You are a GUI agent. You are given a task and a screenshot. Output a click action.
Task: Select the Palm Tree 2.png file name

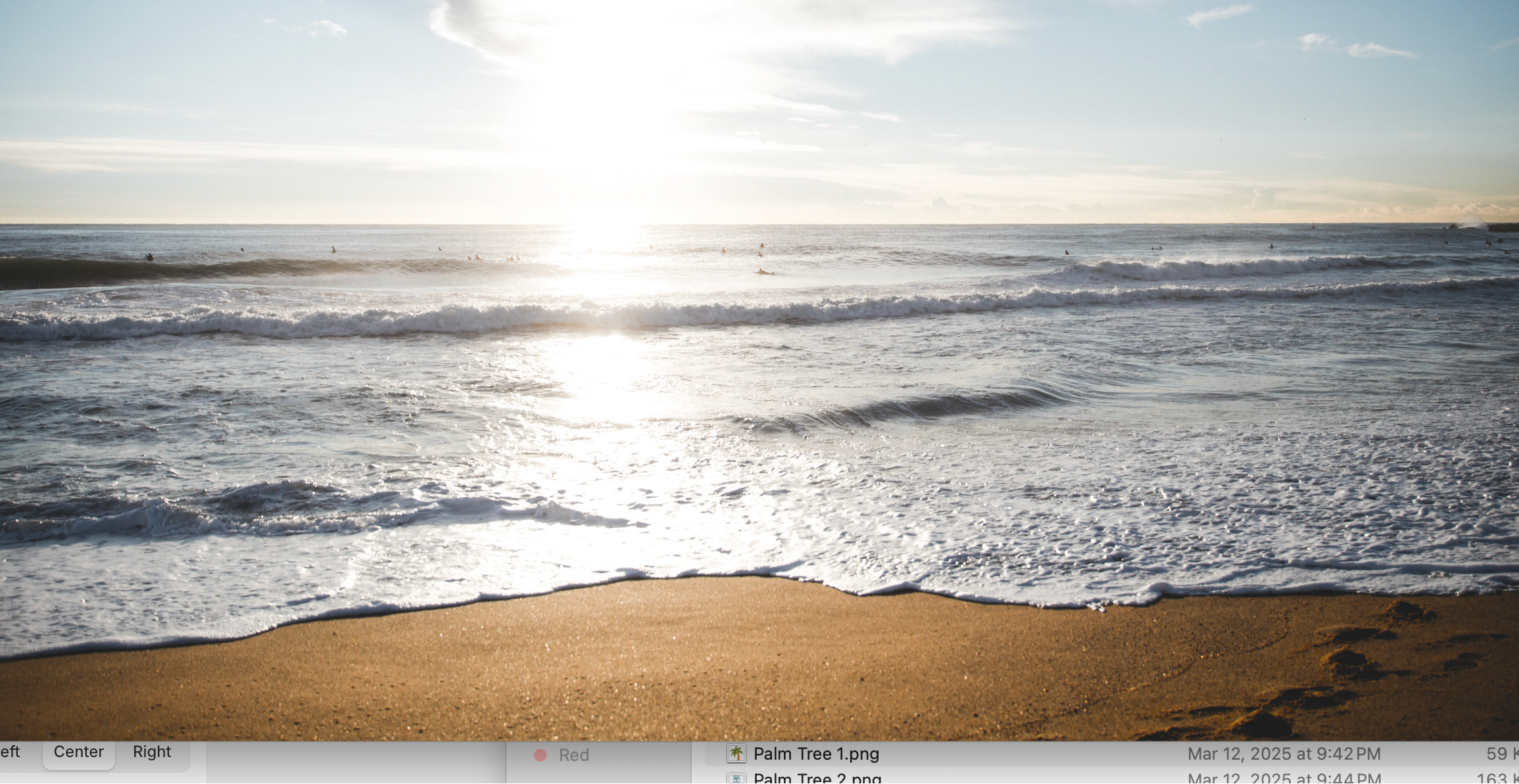click(x=817, y=779)
